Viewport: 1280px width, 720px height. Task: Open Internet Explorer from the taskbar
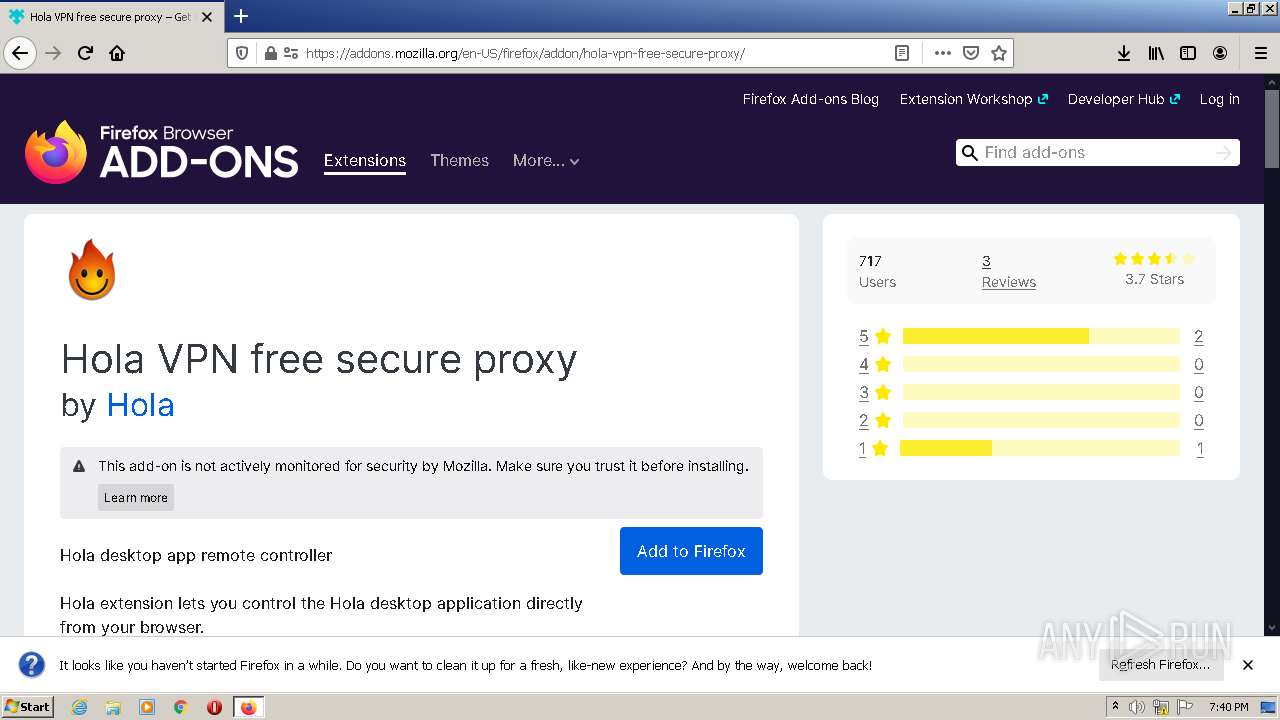coord(79,707)
